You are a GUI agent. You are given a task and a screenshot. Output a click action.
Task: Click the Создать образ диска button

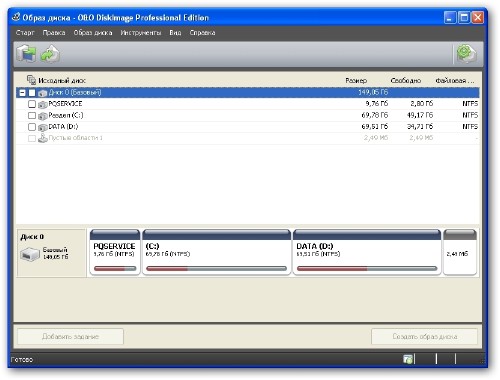425,336
